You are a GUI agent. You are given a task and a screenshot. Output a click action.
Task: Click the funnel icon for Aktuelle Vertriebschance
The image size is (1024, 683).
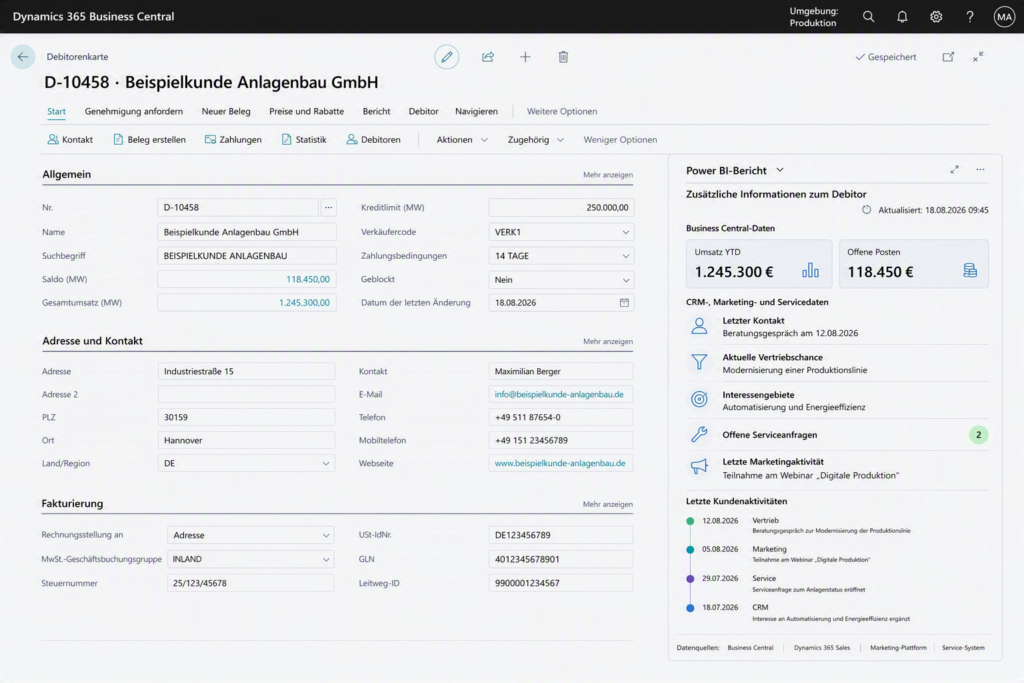pyautogui.click(x=699, y=362)
